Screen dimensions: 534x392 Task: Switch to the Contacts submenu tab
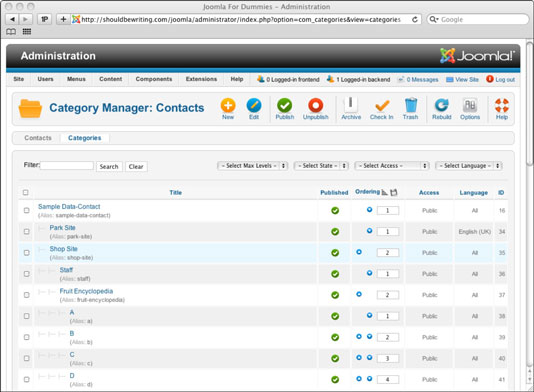(38, 138)
